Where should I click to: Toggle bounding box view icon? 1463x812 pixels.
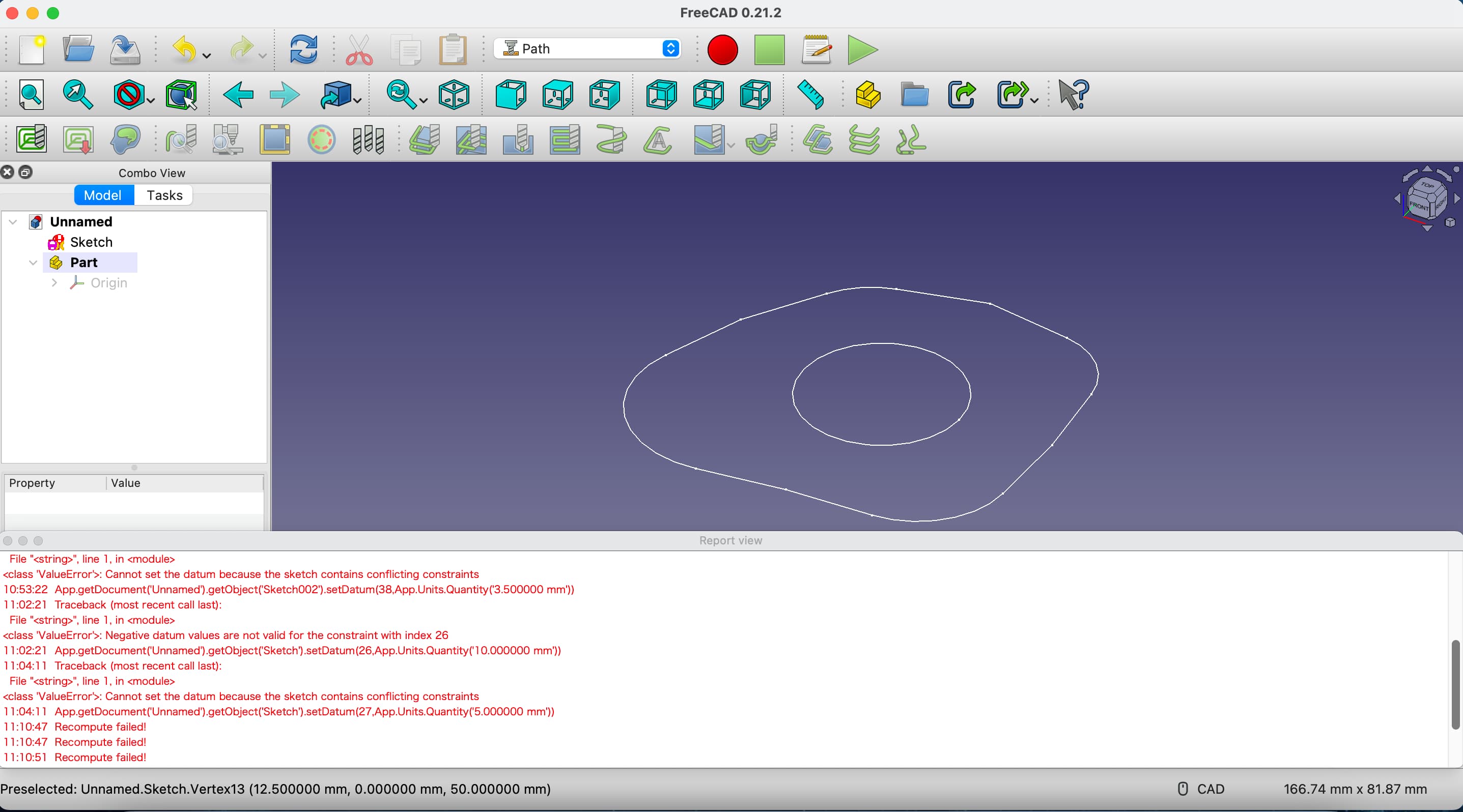[x=182, y=95]
